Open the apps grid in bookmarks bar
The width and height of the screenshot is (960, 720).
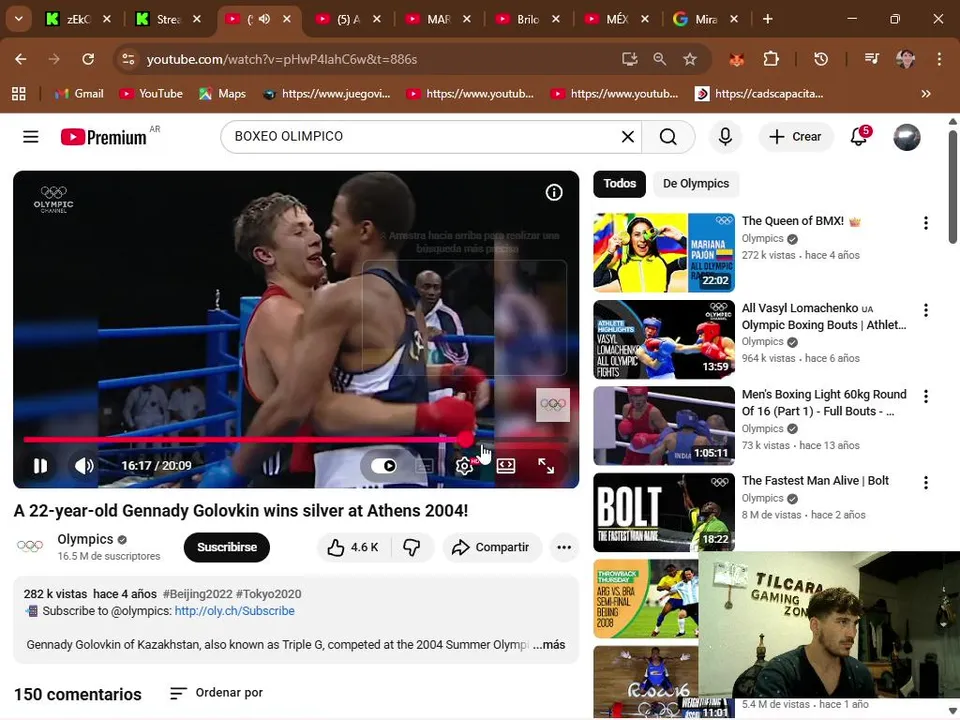[19, 94]
